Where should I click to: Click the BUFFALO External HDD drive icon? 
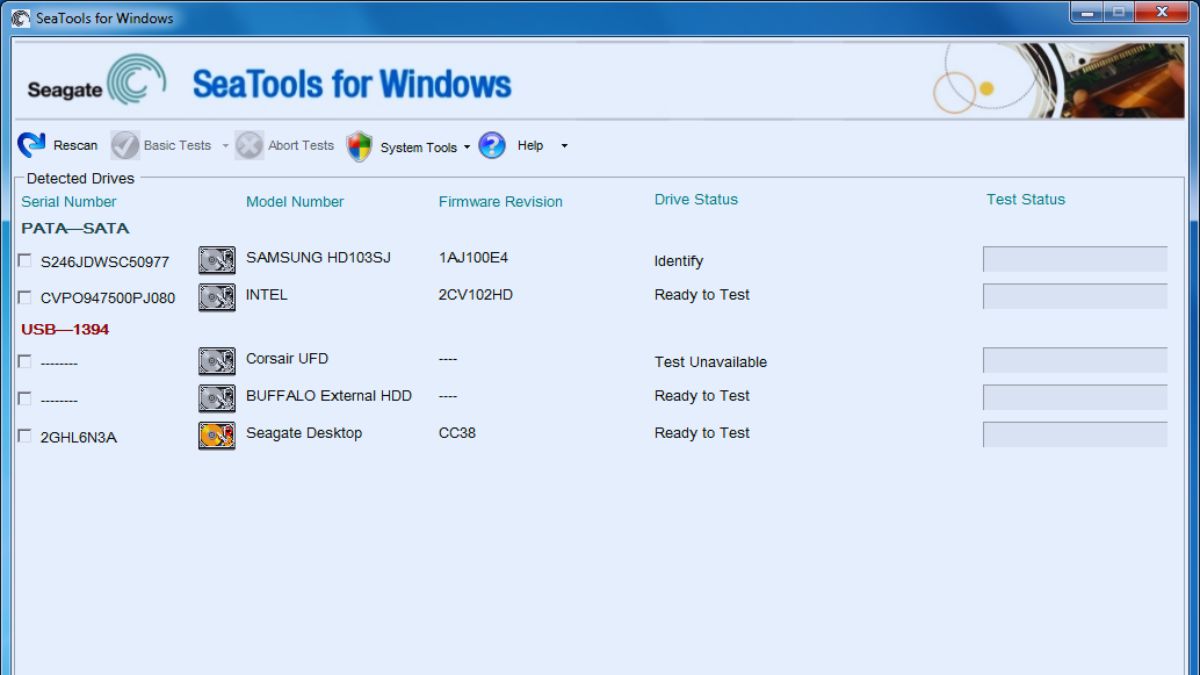click(x=217, y=398)
